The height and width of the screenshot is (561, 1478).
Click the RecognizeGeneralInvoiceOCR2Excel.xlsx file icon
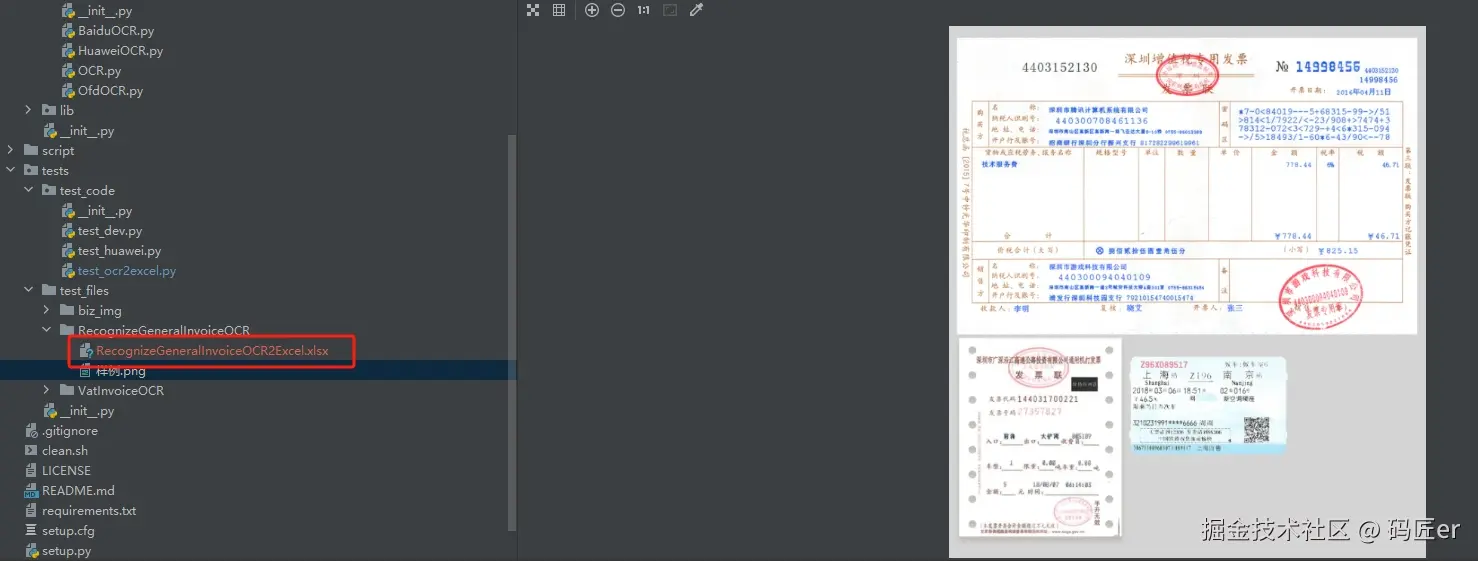(86, 351)
